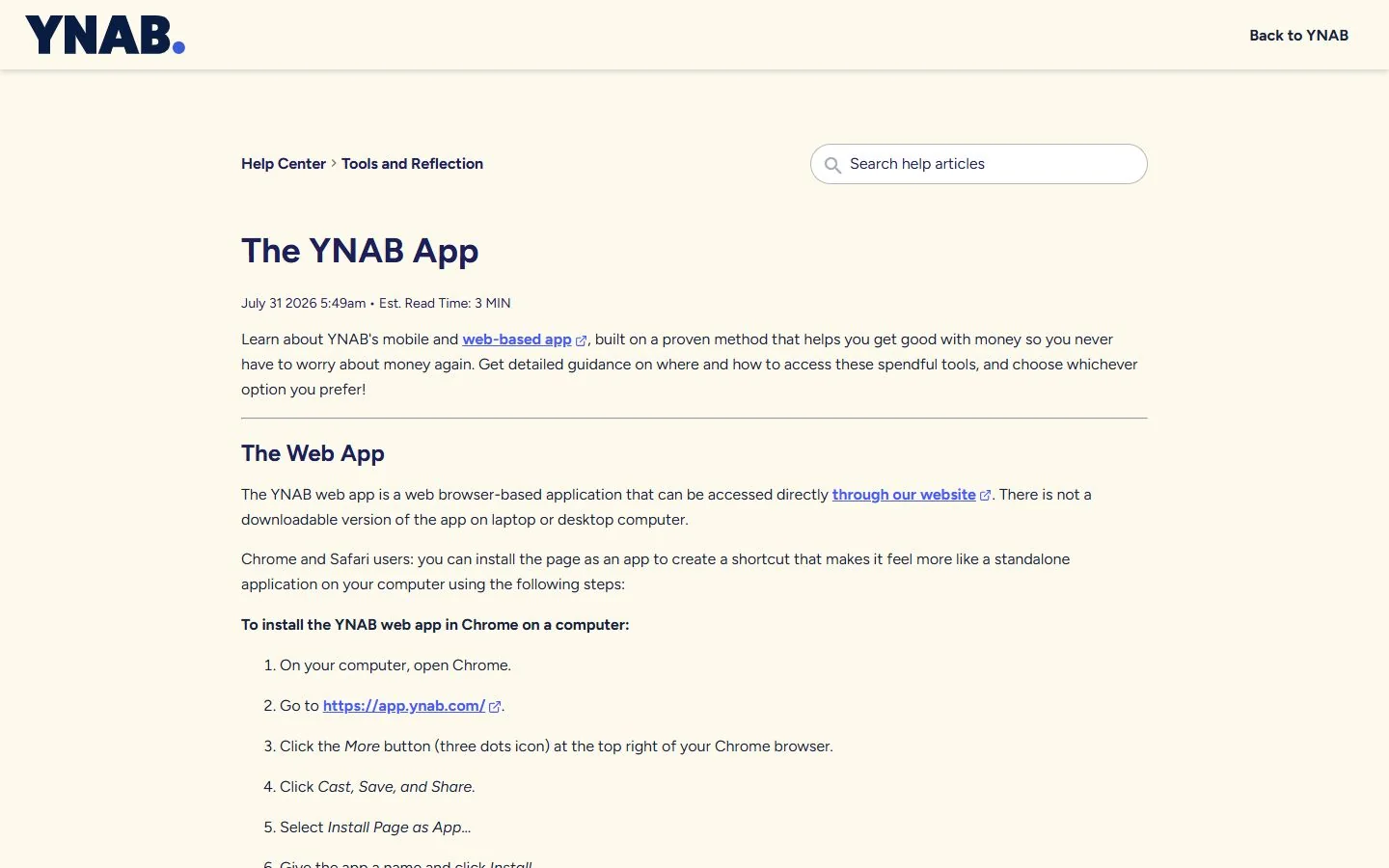The width and height of the screenshot is (1389, 868).
Task: Click external-link icon beside through our website
Action: pos(985,496)
